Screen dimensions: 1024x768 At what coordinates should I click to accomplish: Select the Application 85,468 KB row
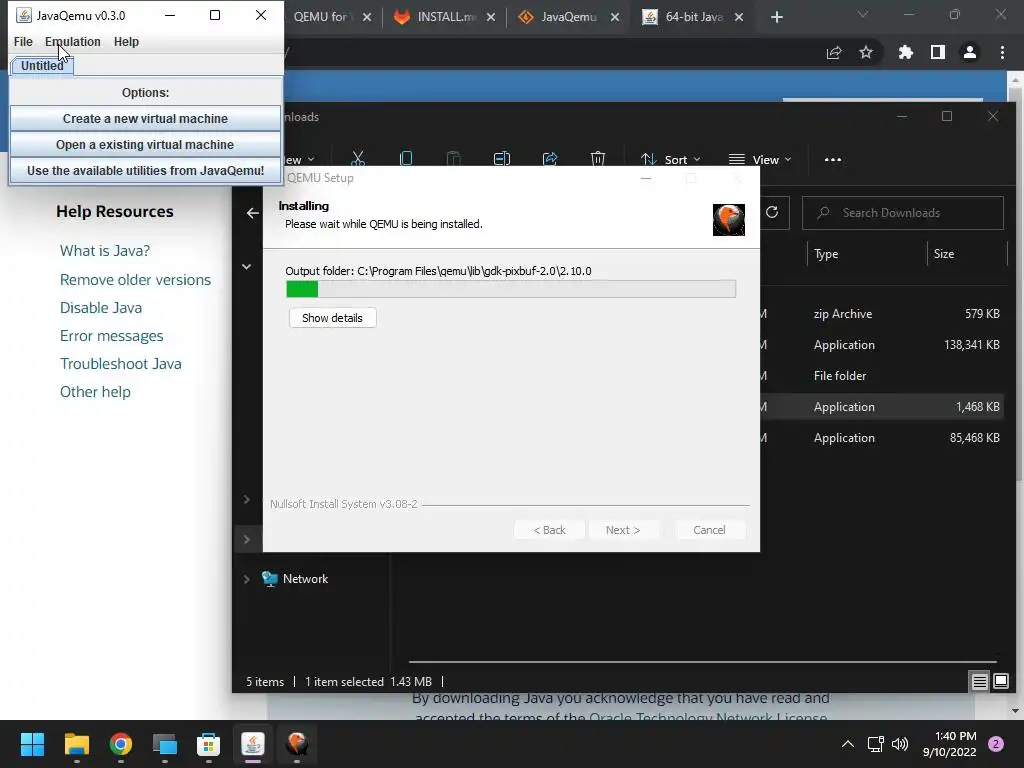point(884,438)
